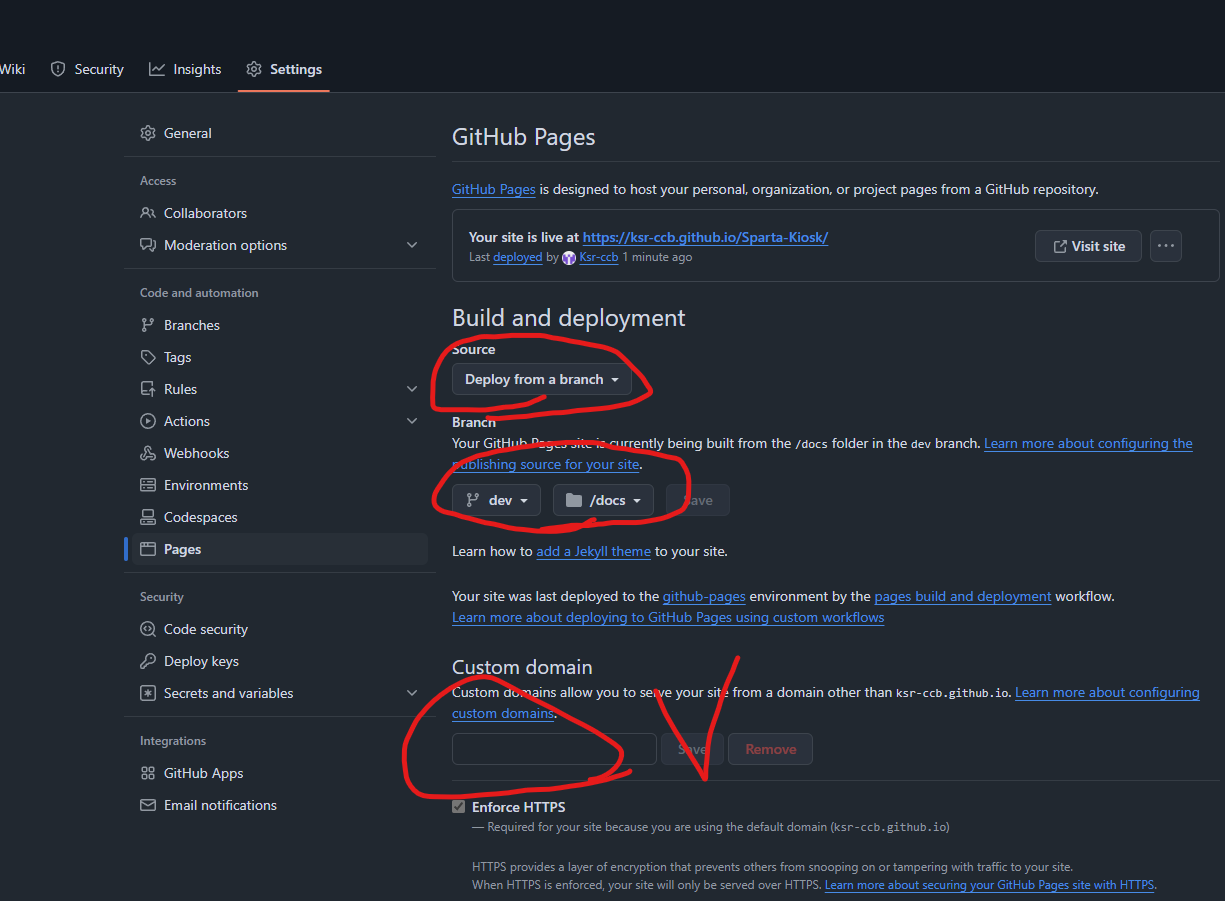
Task: Open the Wiki tab
Action: (13, 69)
